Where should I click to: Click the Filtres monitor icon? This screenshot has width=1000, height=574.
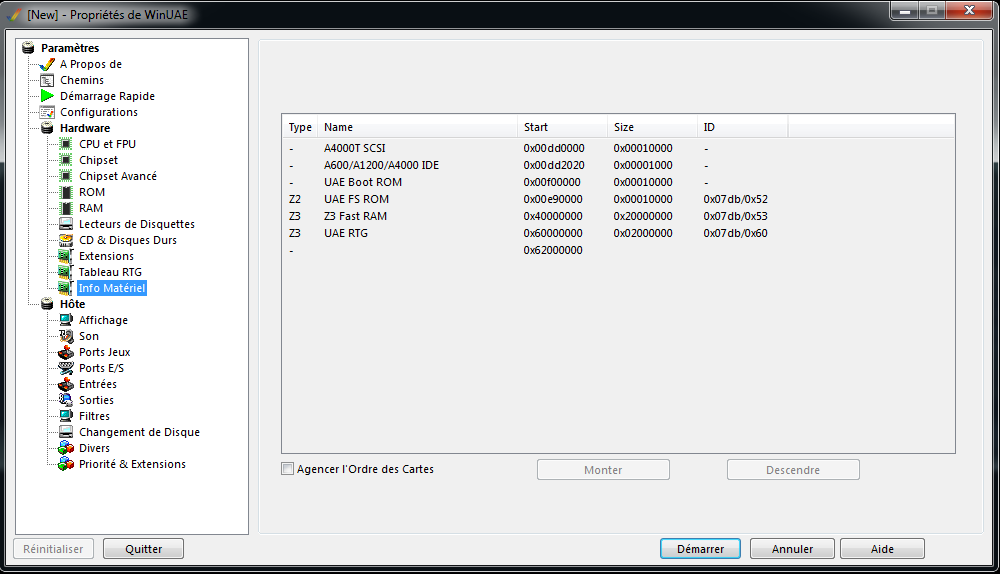click(x=66, y=416)
